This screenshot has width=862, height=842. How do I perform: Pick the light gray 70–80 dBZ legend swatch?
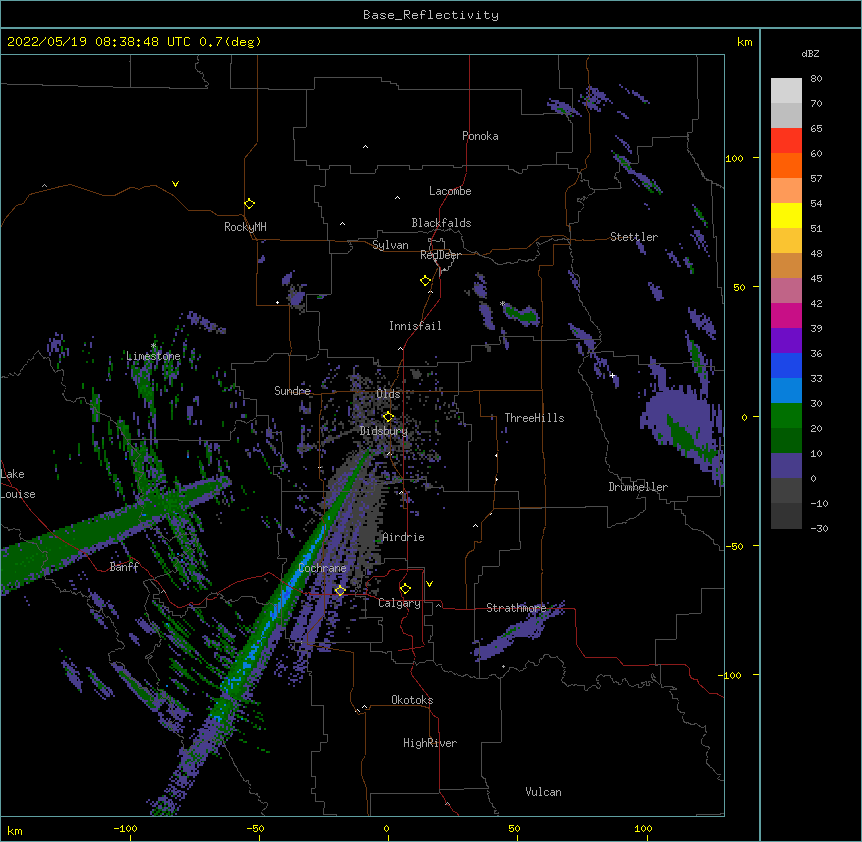(786, 90)
